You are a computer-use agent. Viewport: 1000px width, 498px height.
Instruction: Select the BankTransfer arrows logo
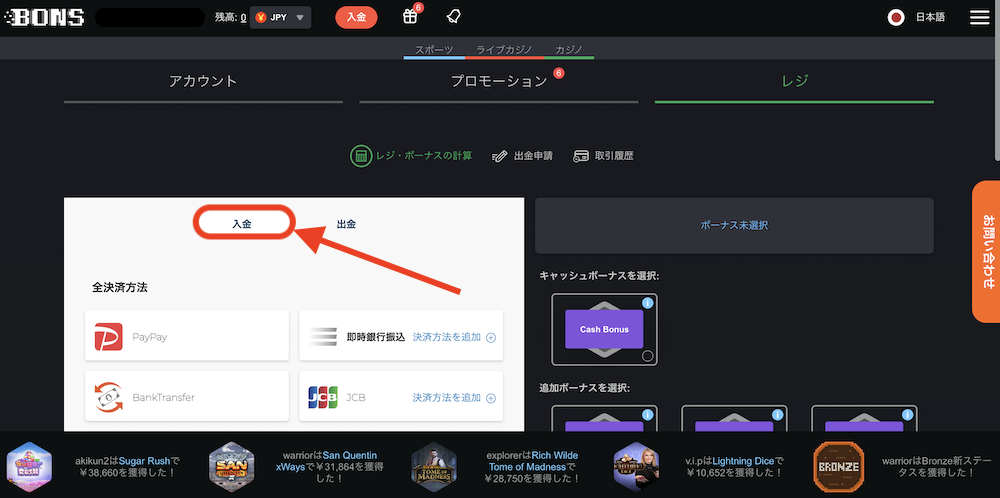coord(108,397)
